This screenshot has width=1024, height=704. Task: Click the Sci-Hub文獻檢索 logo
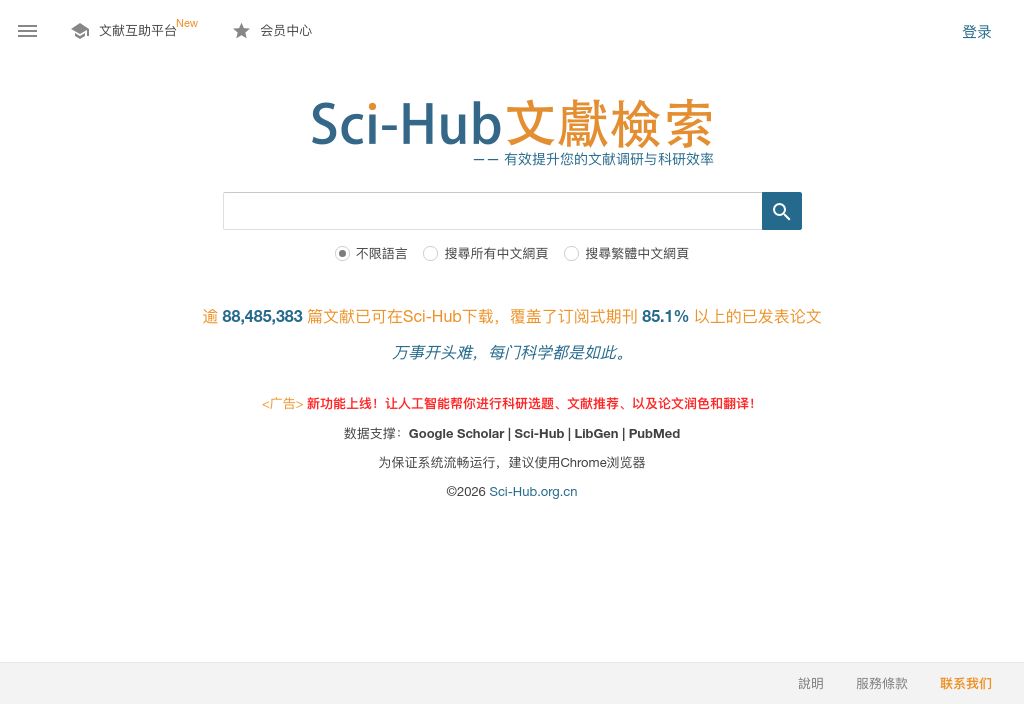[511, 124]
